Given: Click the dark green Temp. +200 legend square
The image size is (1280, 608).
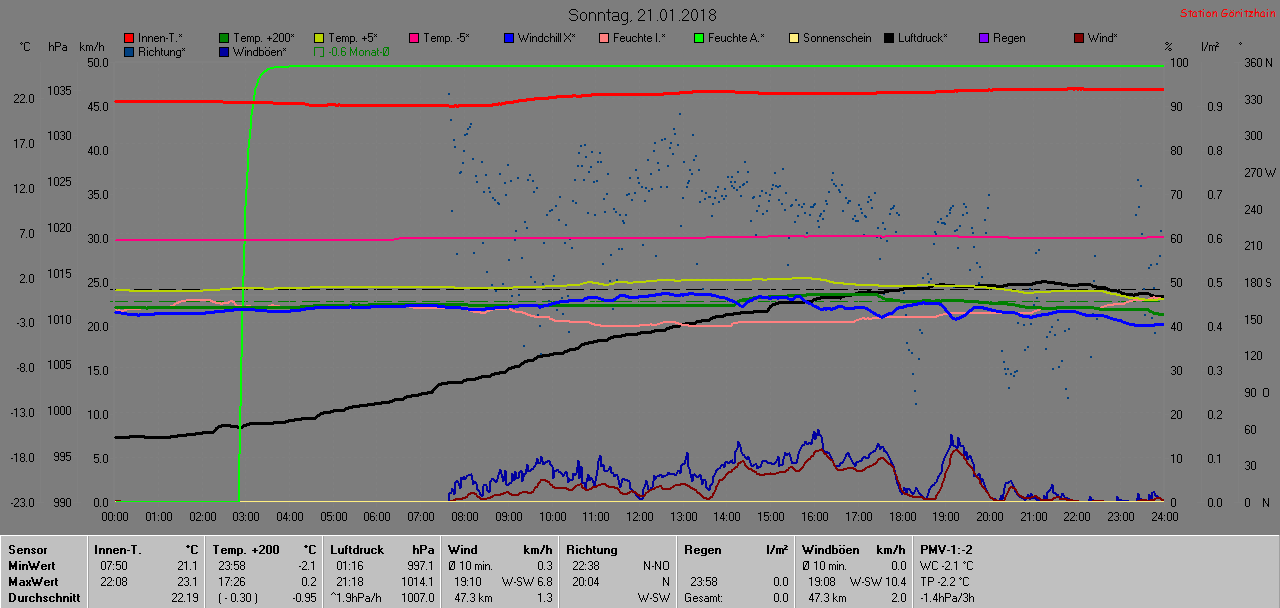Looking at the screenshot, I should (x=225, y=38).
